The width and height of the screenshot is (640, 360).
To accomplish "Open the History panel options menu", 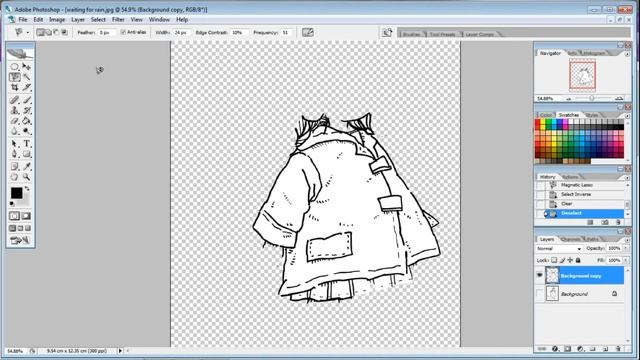I will [x=627, y=177].
